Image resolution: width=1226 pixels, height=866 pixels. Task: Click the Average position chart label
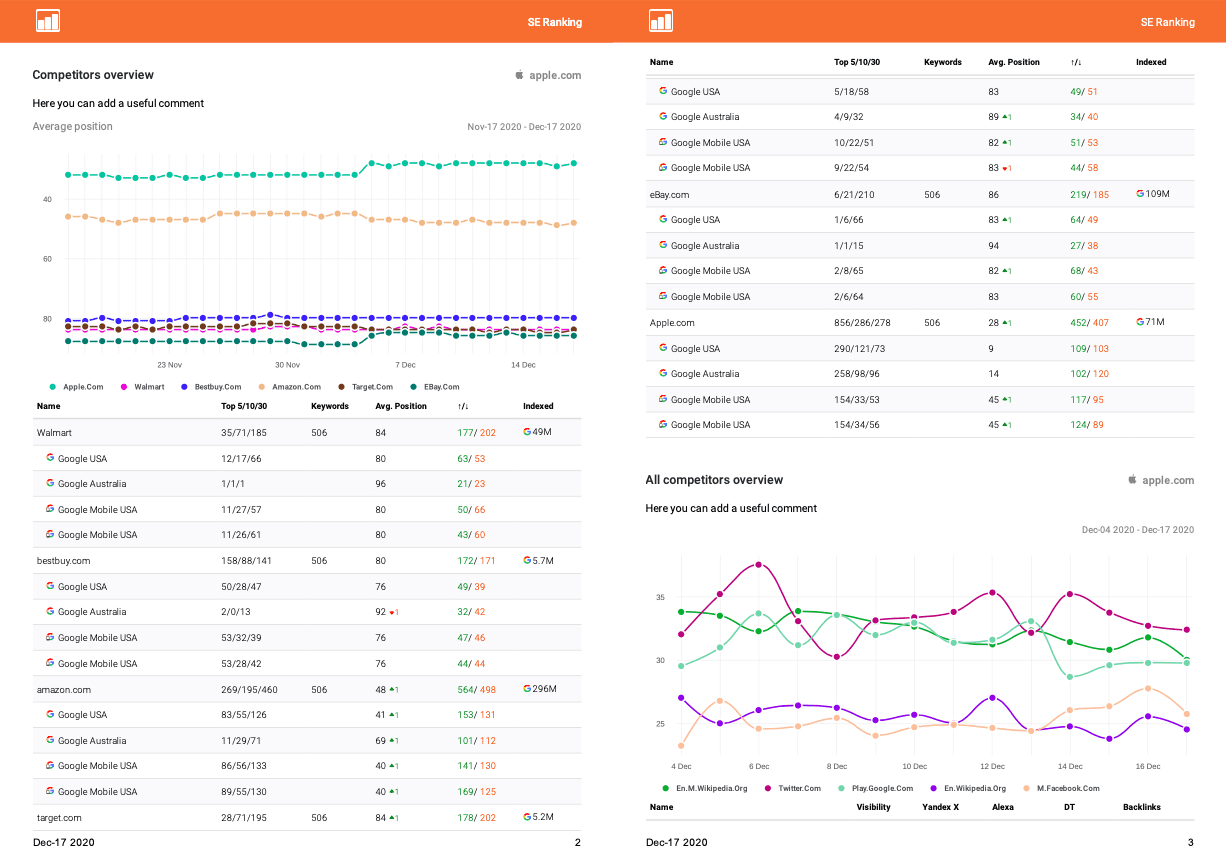point(72,127)
